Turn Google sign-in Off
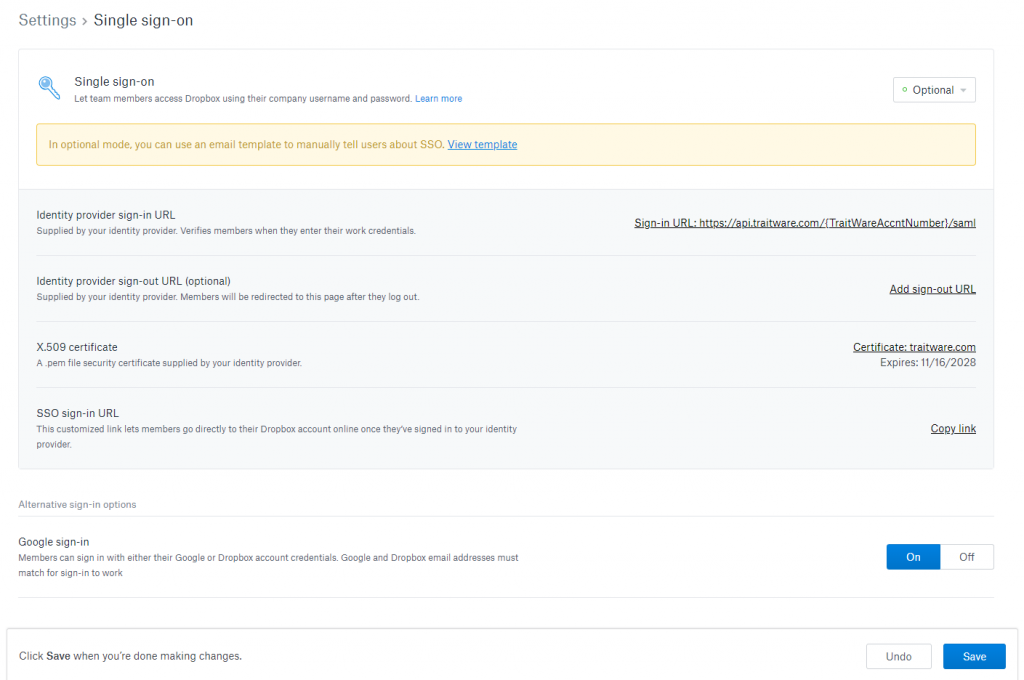The width and height of the screenshot is (1024, 680). coord(967,557)
